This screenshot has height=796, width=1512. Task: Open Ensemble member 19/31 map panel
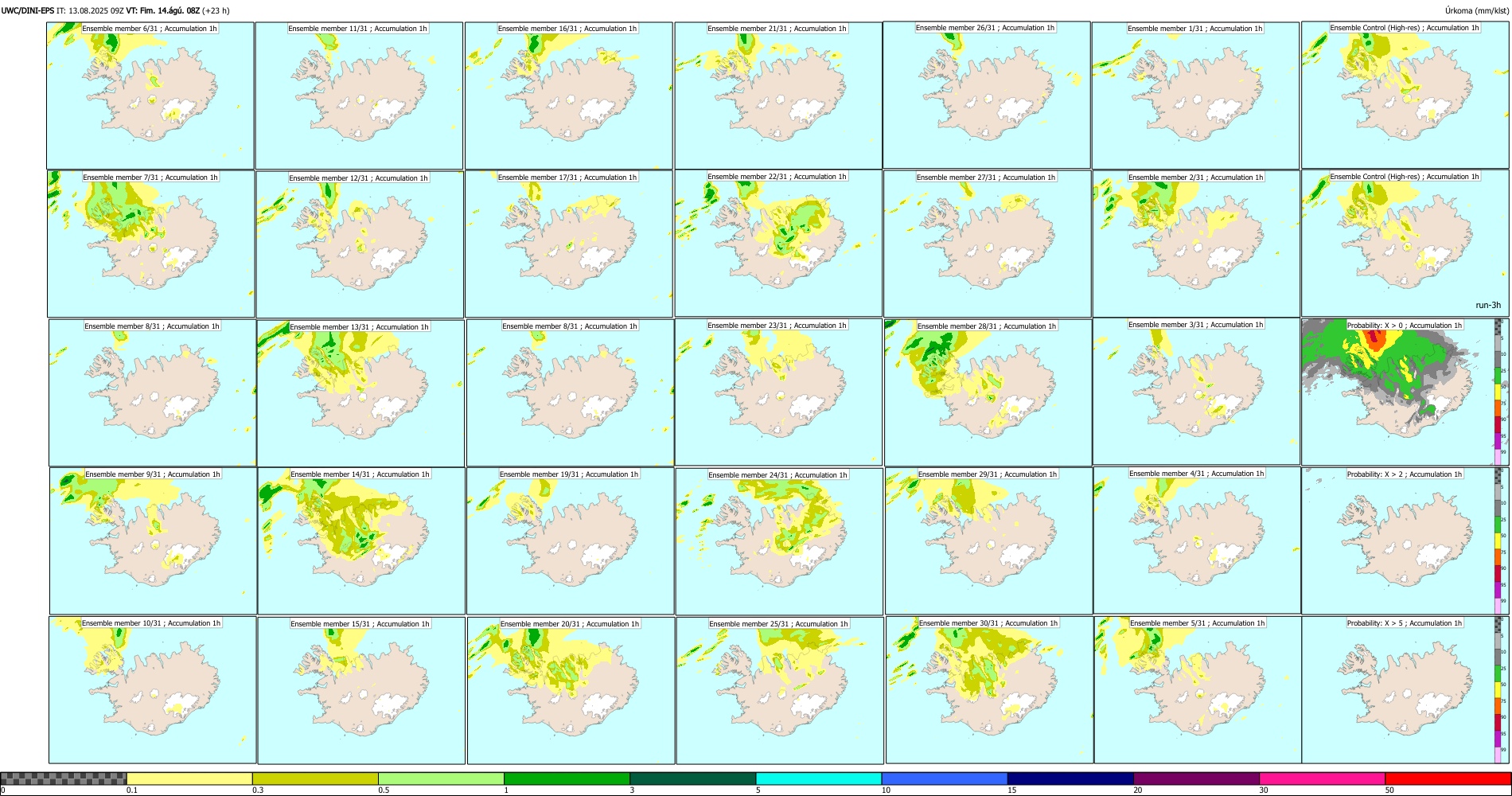pos(570,541)
